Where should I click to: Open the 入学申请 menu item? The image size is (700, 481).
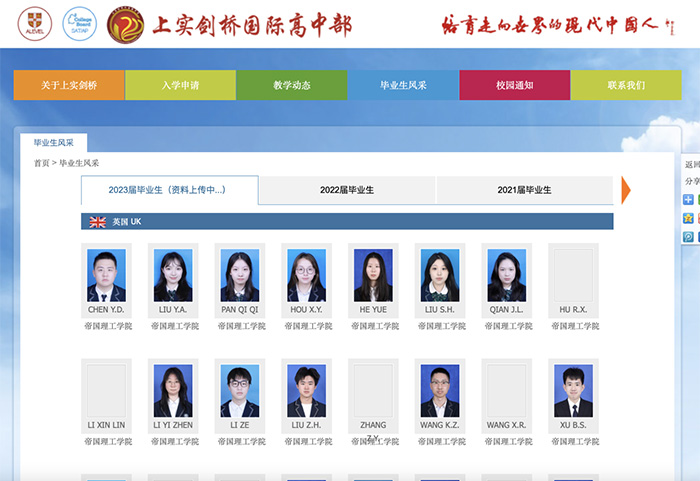click(180, 86)
